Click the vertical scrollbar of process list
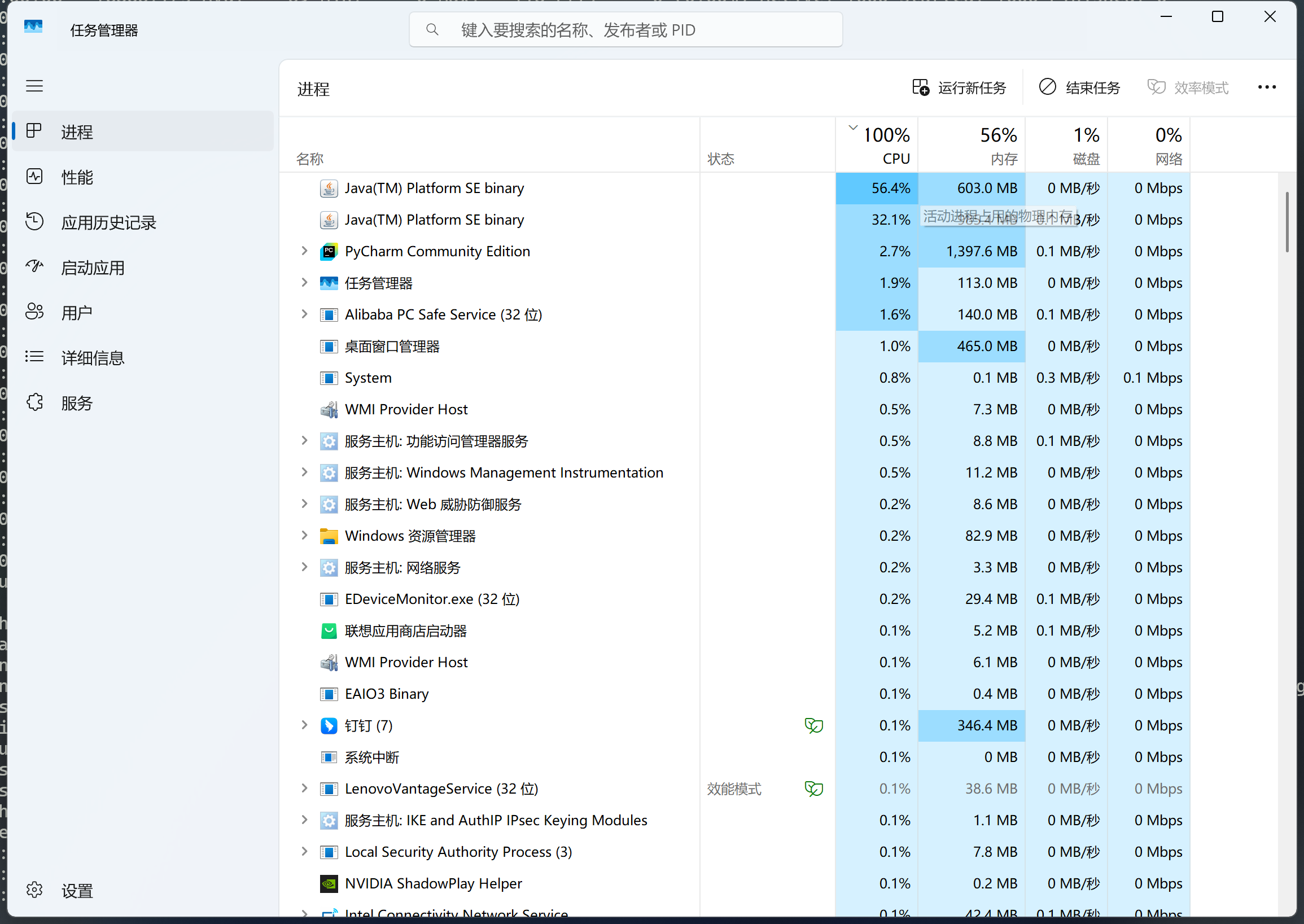Image resolution: width=1304 pixels, height=924 pixels. [x=1287, y=222]
